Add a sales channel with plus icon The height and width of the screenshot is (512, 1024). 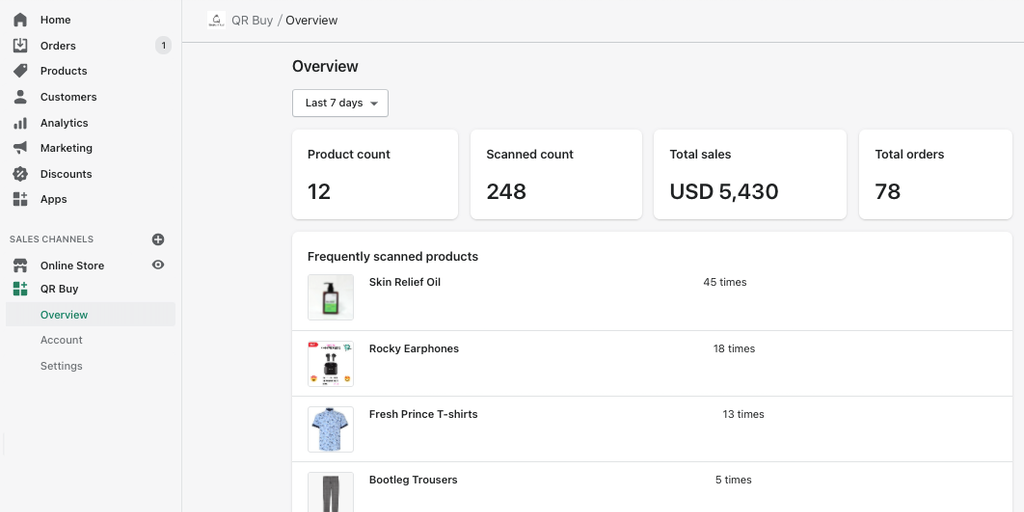pyautogui.click(x=158, y=240)
